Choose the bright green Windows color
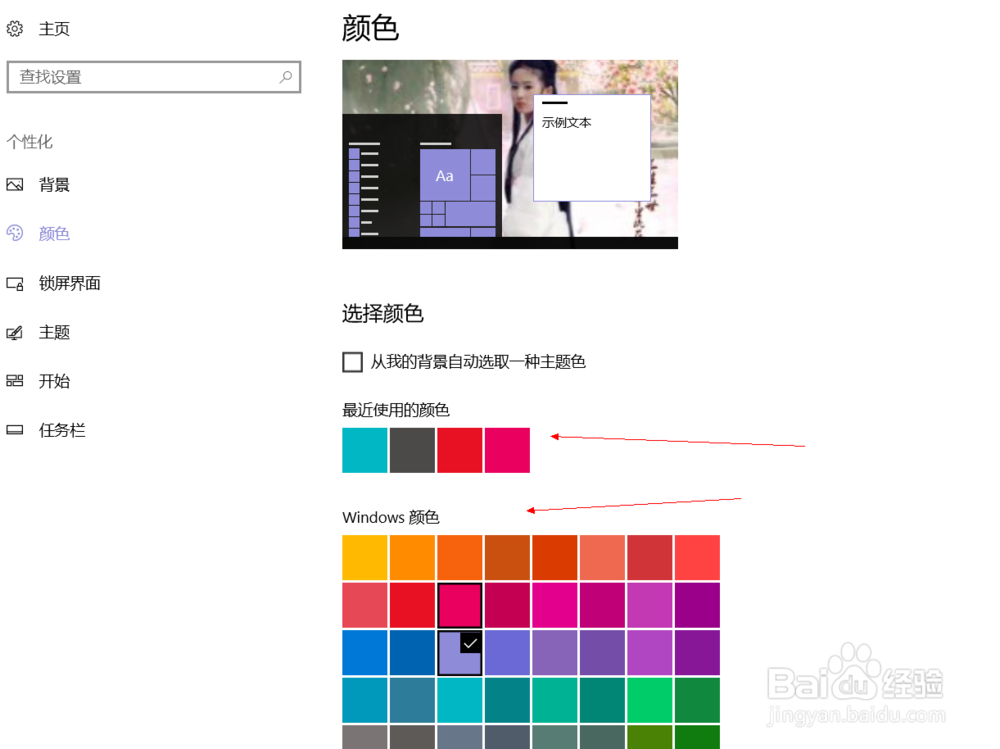Image resolution: width=1000 pixels, height=749 pixels. coord(650,700)
